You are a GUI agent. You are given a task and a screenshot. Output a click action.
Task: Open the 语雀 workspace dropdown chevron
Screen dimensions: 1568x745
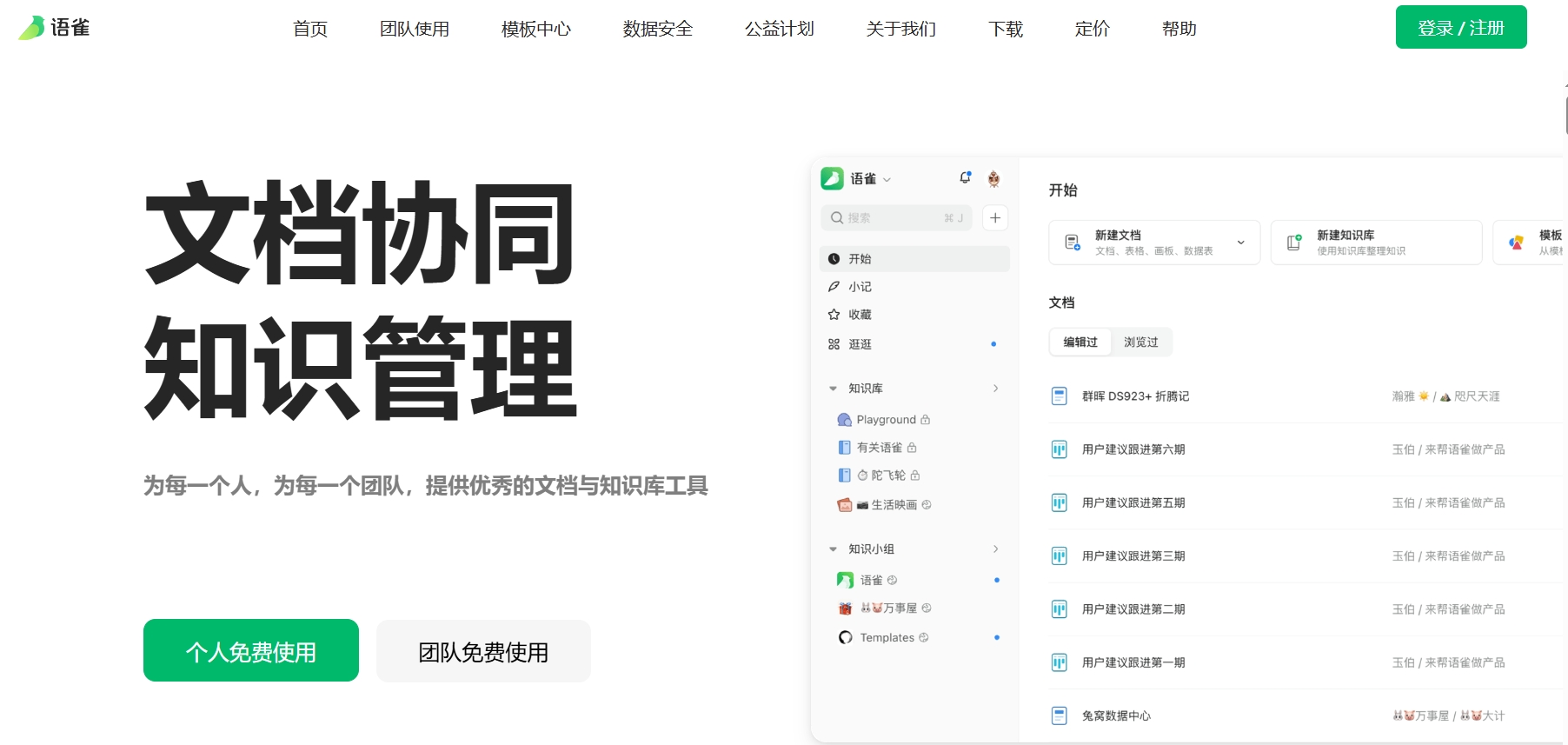[887, 180]
